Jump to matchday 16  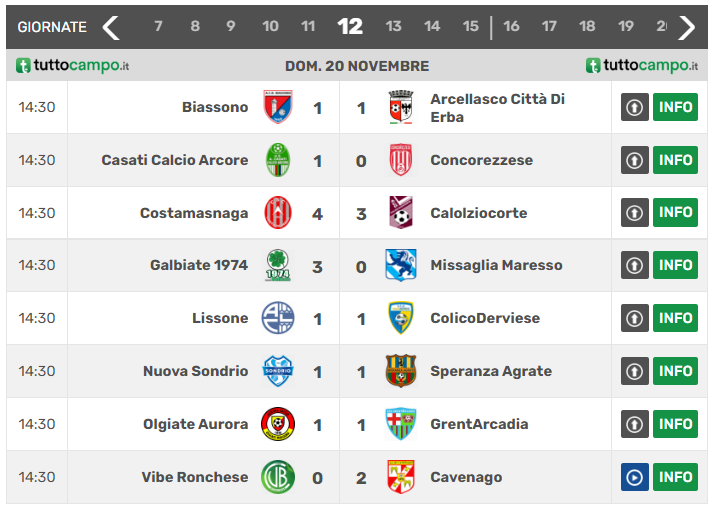coord(511,27)
